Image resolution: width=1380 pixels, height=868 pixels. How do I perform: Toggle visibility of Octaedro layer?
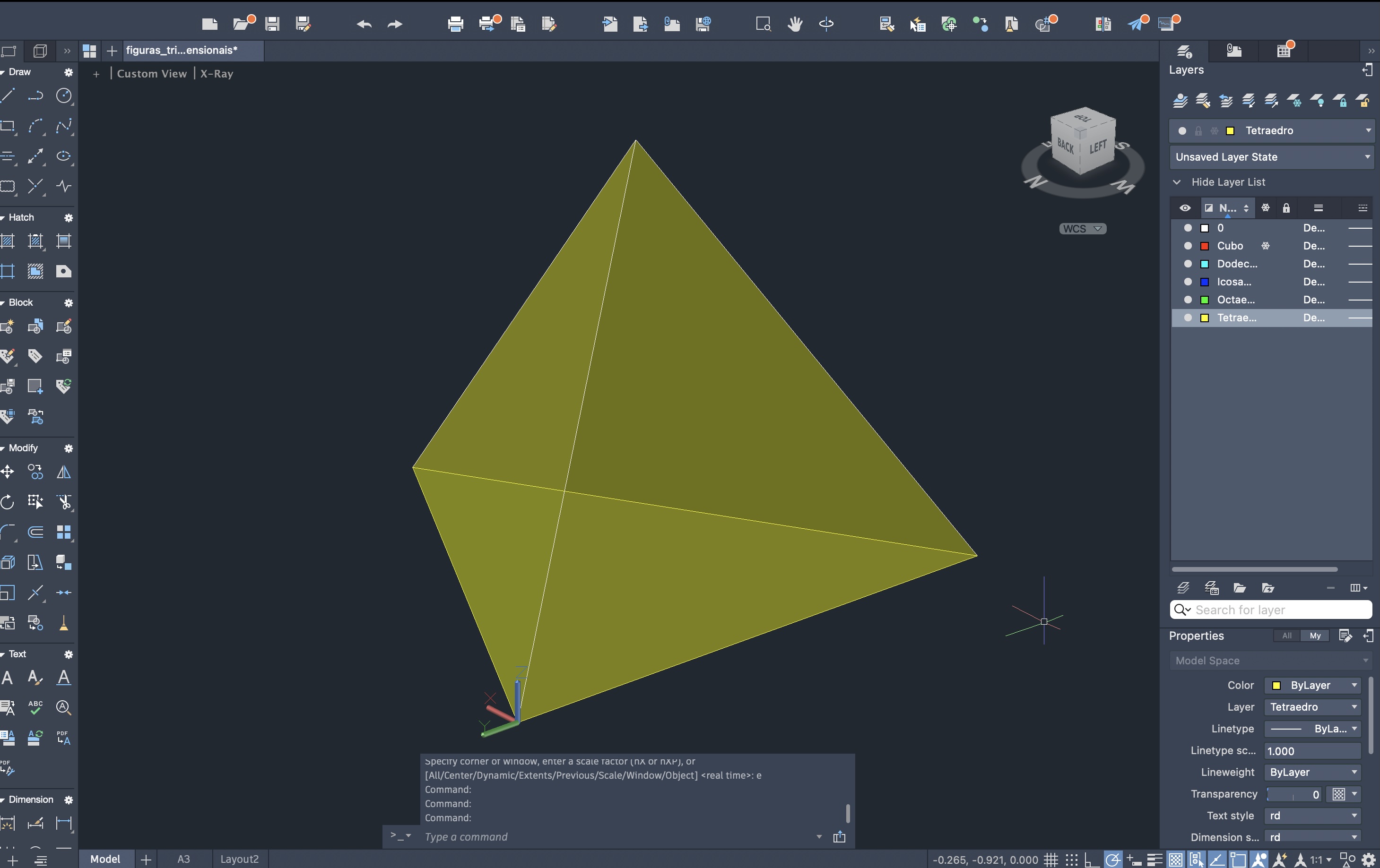tap(1188, 300)
